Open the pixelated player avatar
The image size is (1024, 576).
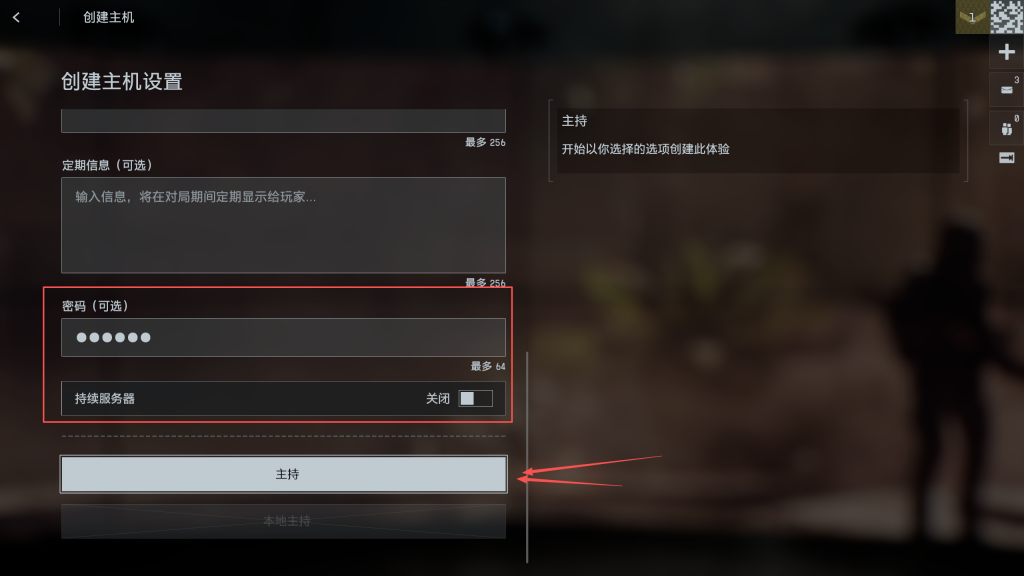[1006, 17]
